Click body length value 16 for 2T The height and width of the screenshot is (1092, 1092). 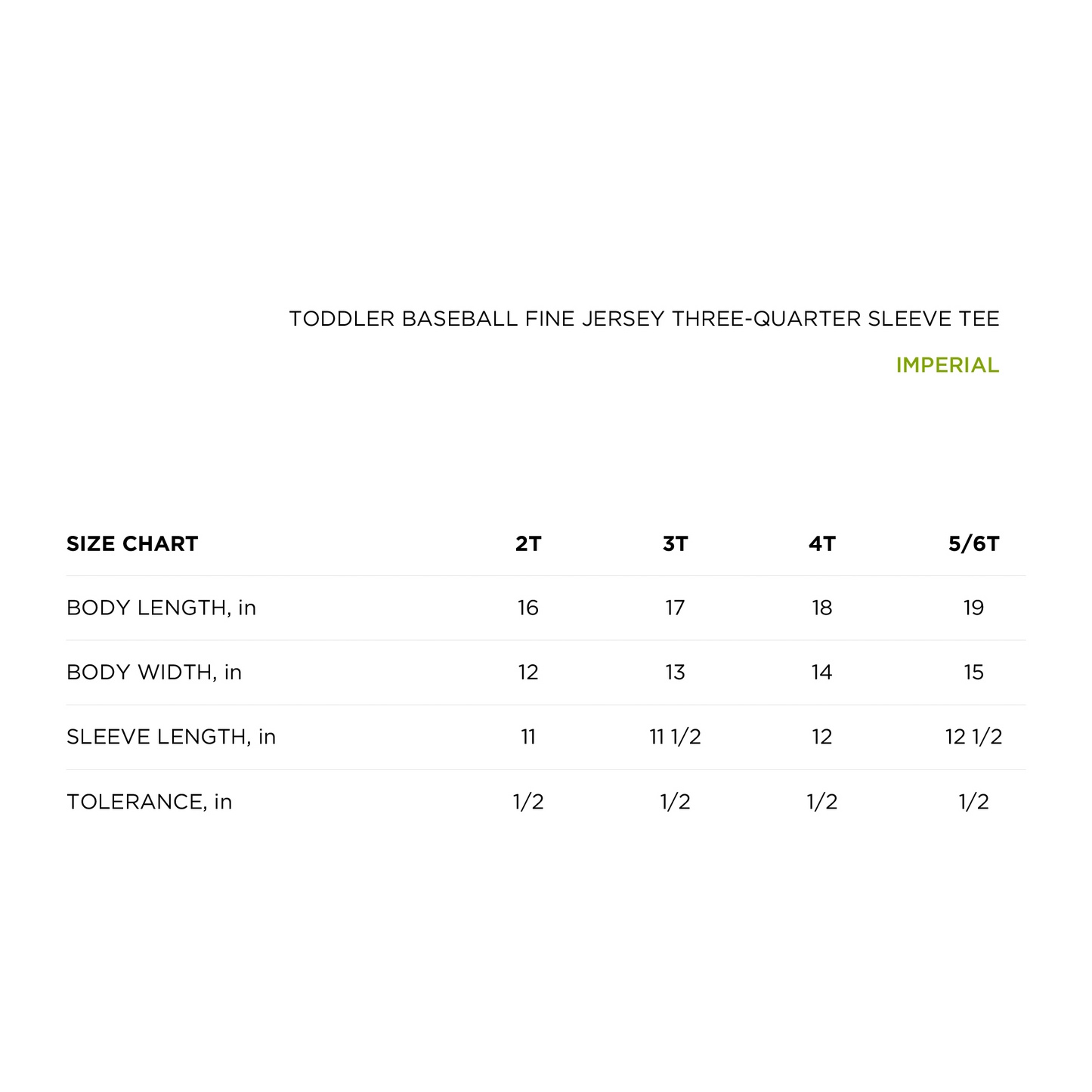pos(528,608)
